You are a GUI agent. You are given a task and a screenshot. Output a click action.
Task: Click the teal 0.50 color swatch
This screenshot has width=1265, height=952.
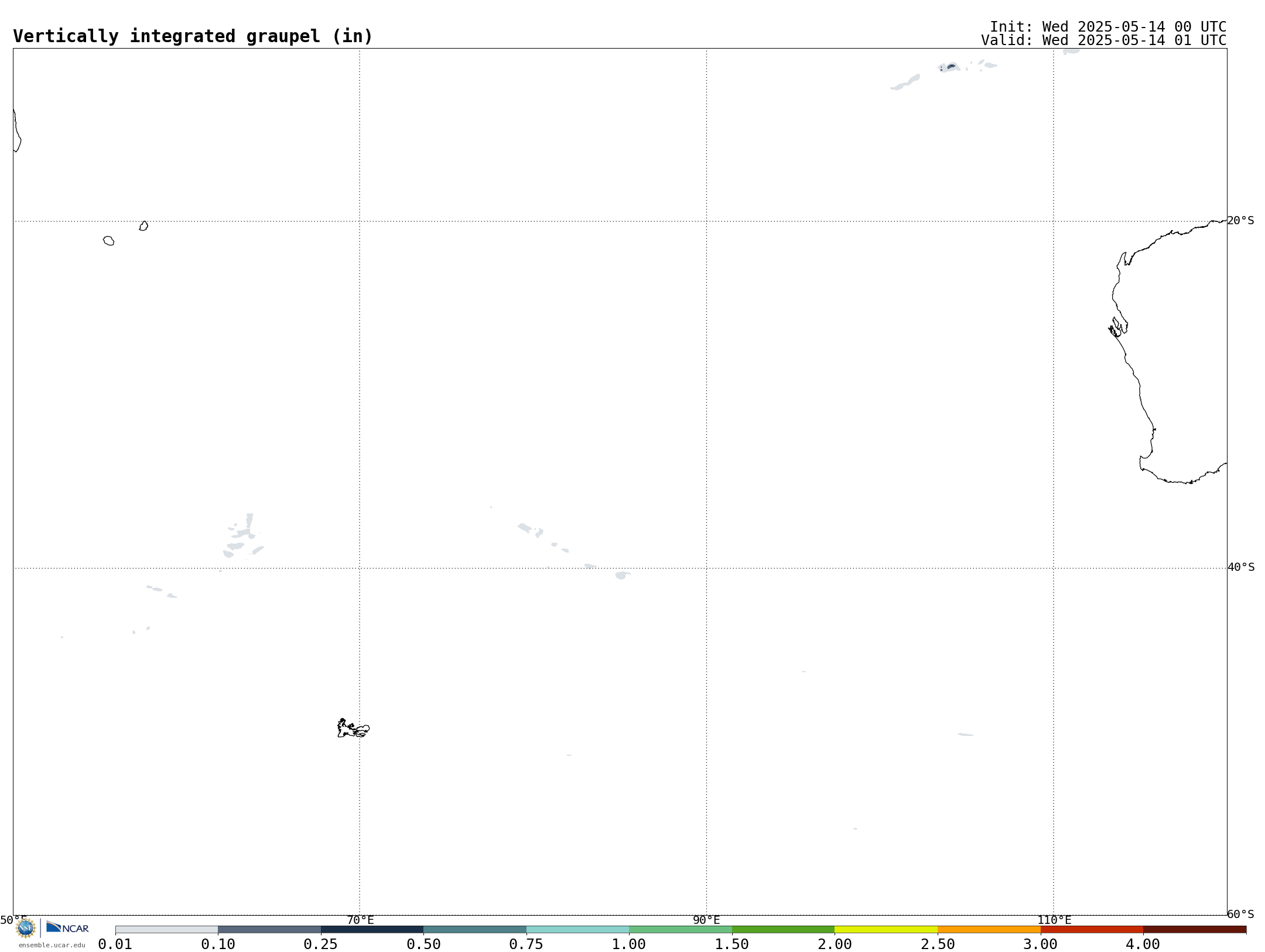tap(475, 929)
